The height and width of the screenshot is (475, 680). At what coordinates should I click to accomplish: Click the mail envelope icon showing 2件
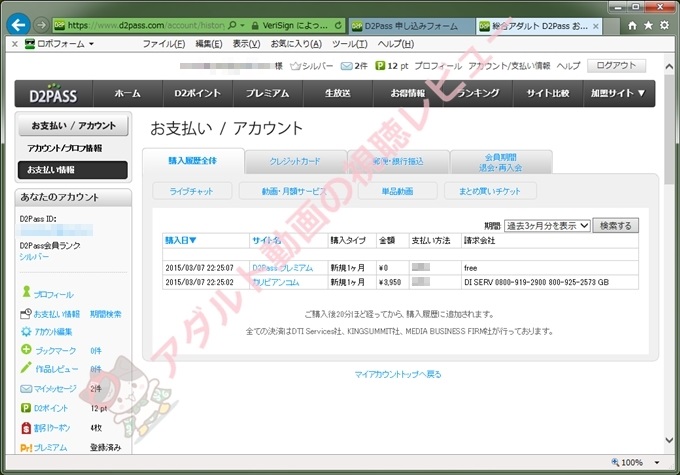pos(346,66)
